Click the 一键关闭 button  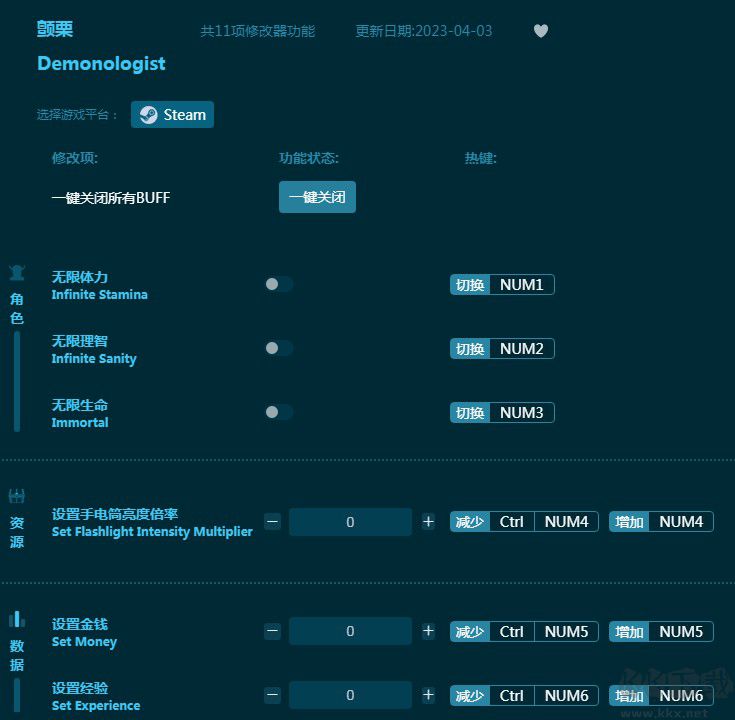(x=317, y=197)
